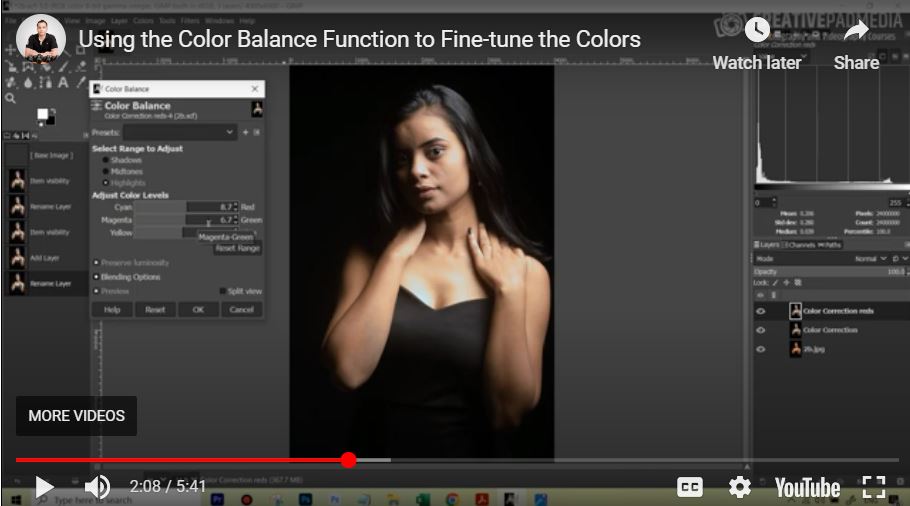Click the layer Opacity slider

tap(830, 272)
